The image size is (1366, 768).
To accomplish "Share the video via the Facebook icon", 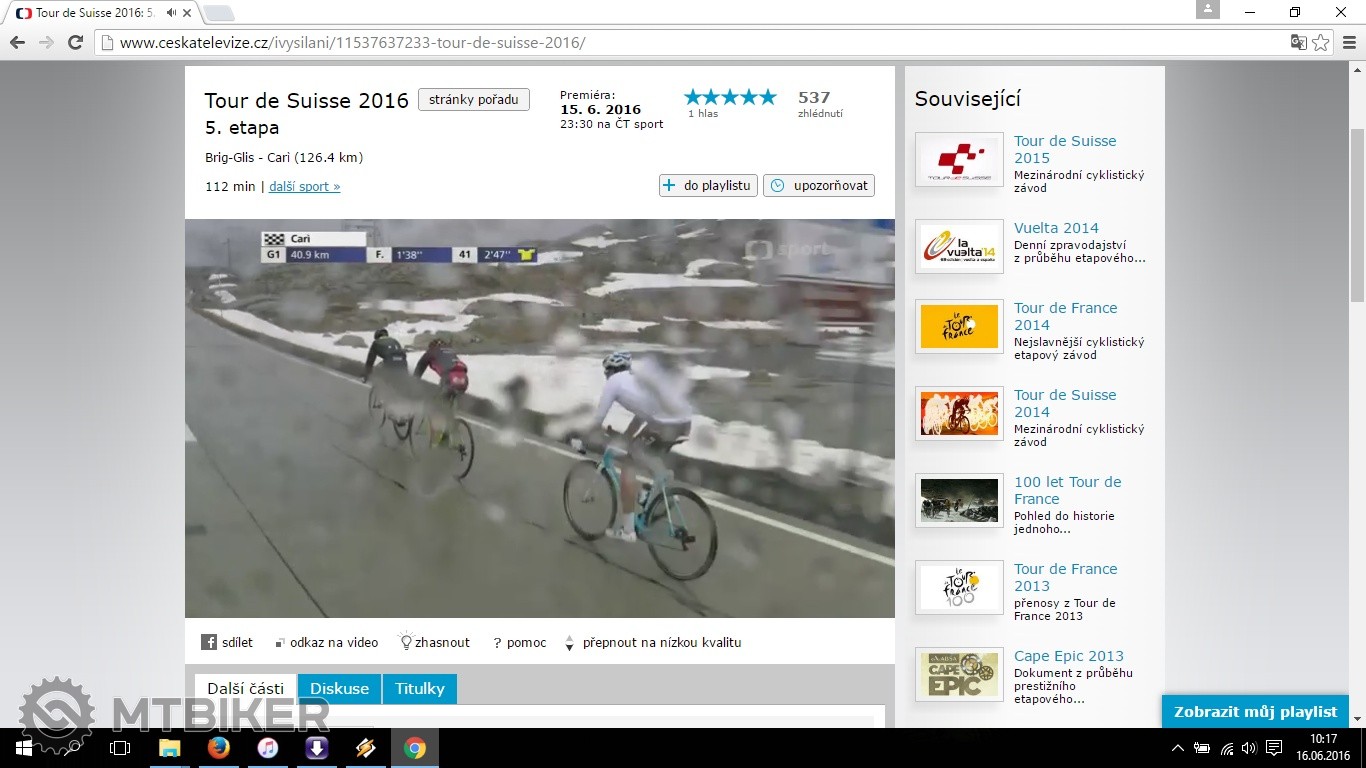I will [209, 643].
